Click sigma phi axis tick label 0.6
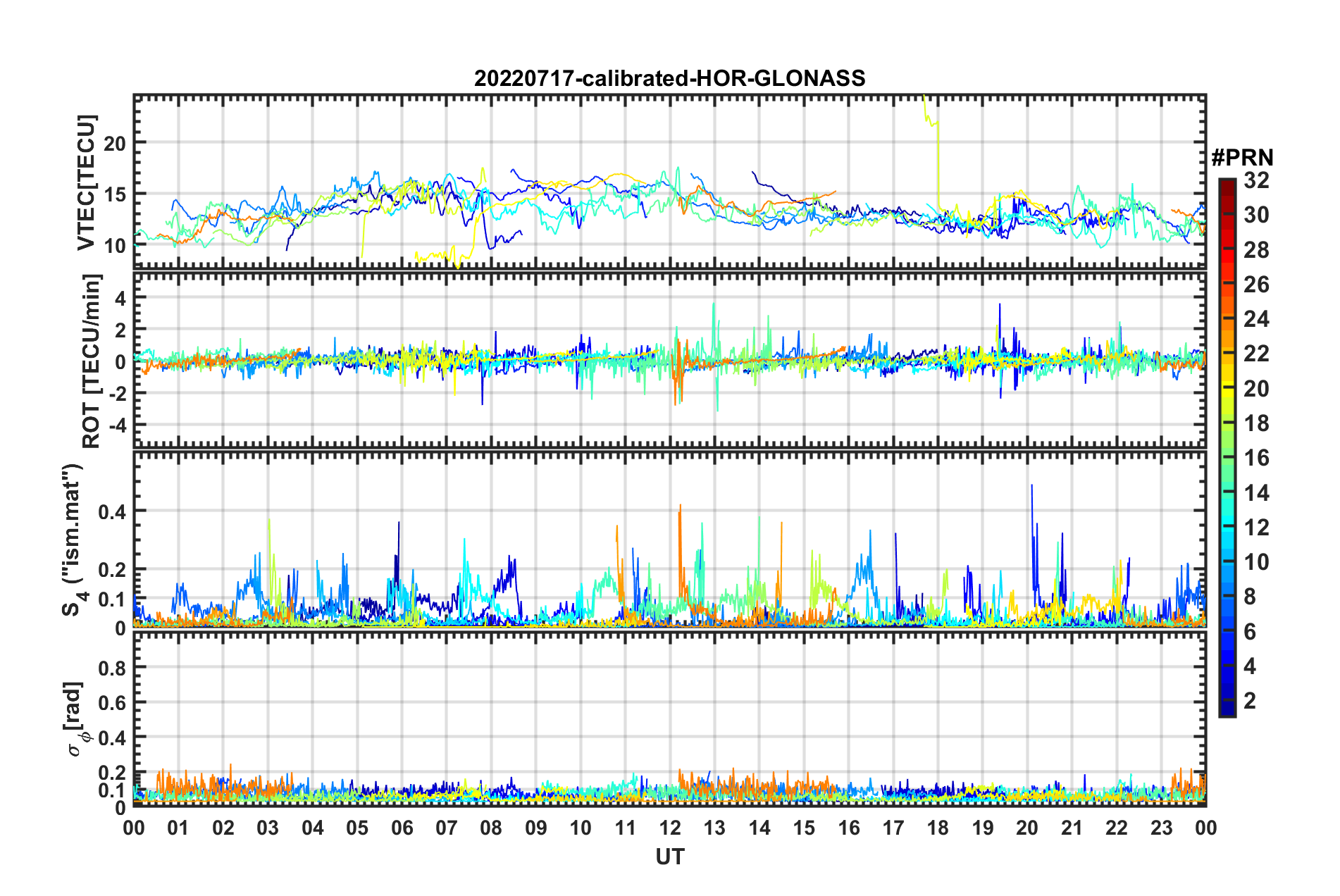The height and width of the screenshot is (896, 1340). click(x=113, y=702)
